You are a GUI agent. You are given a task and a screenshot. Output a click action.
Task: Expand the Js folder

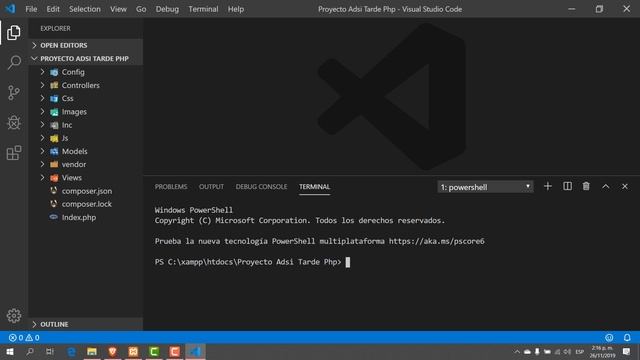[86, 138]
